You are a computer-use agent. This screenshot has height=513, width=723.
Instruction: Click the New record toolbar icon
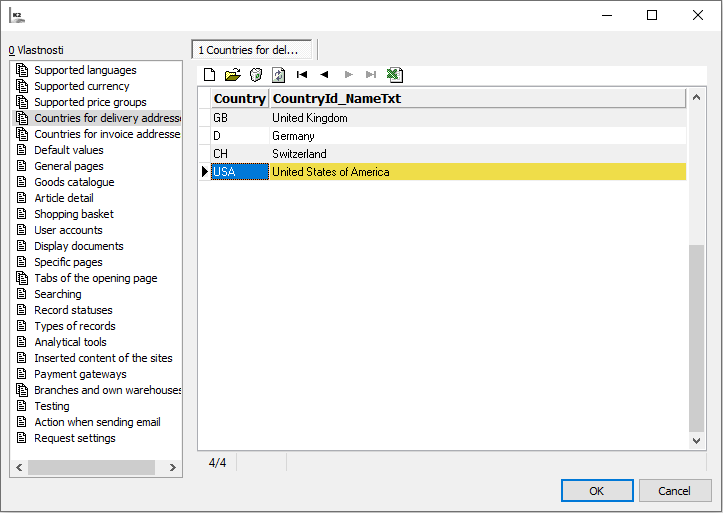[x=209, y=75]
